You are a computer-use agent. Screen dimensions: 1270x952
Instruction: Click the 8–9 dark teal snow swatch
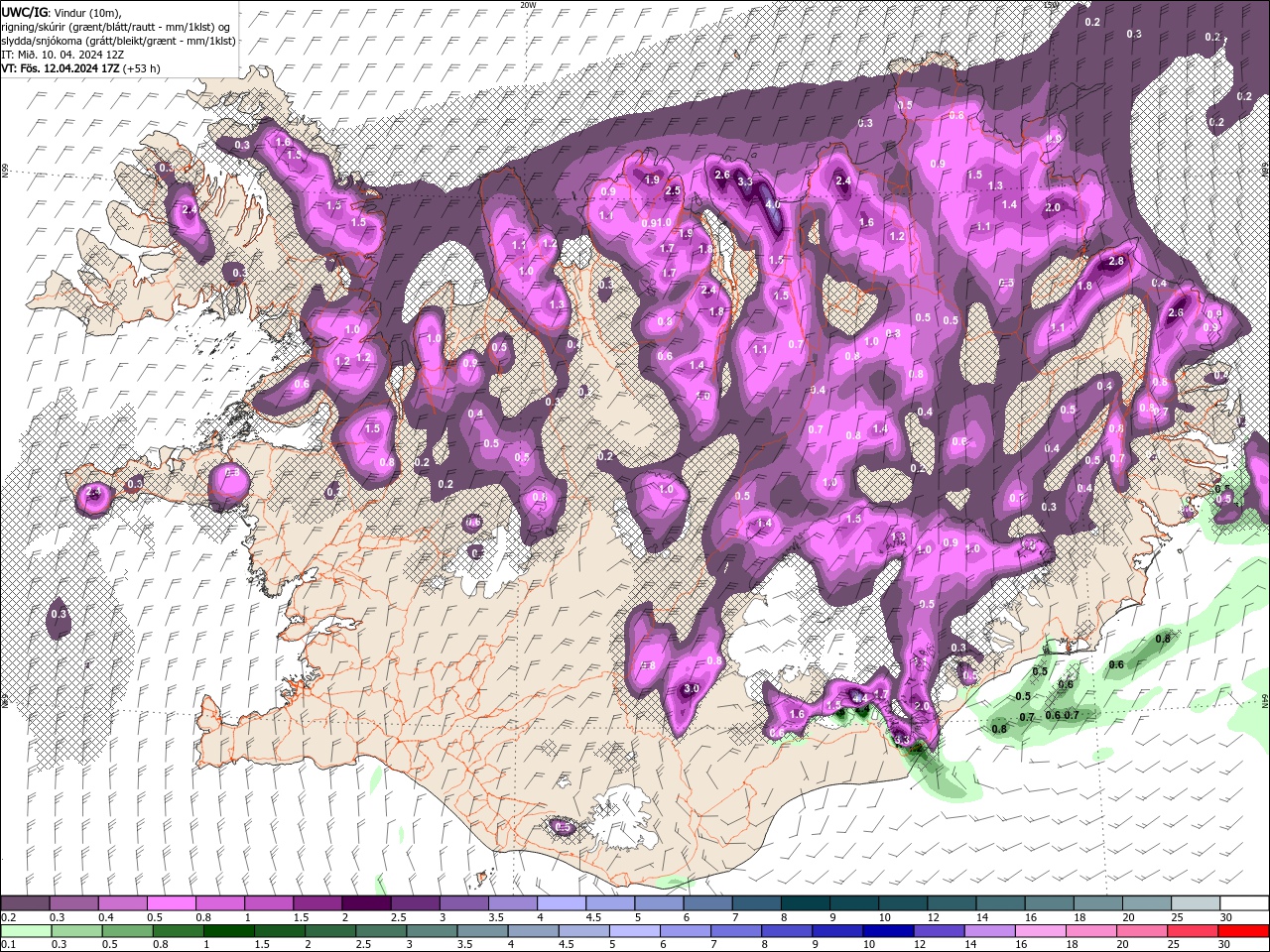(805, 903)
